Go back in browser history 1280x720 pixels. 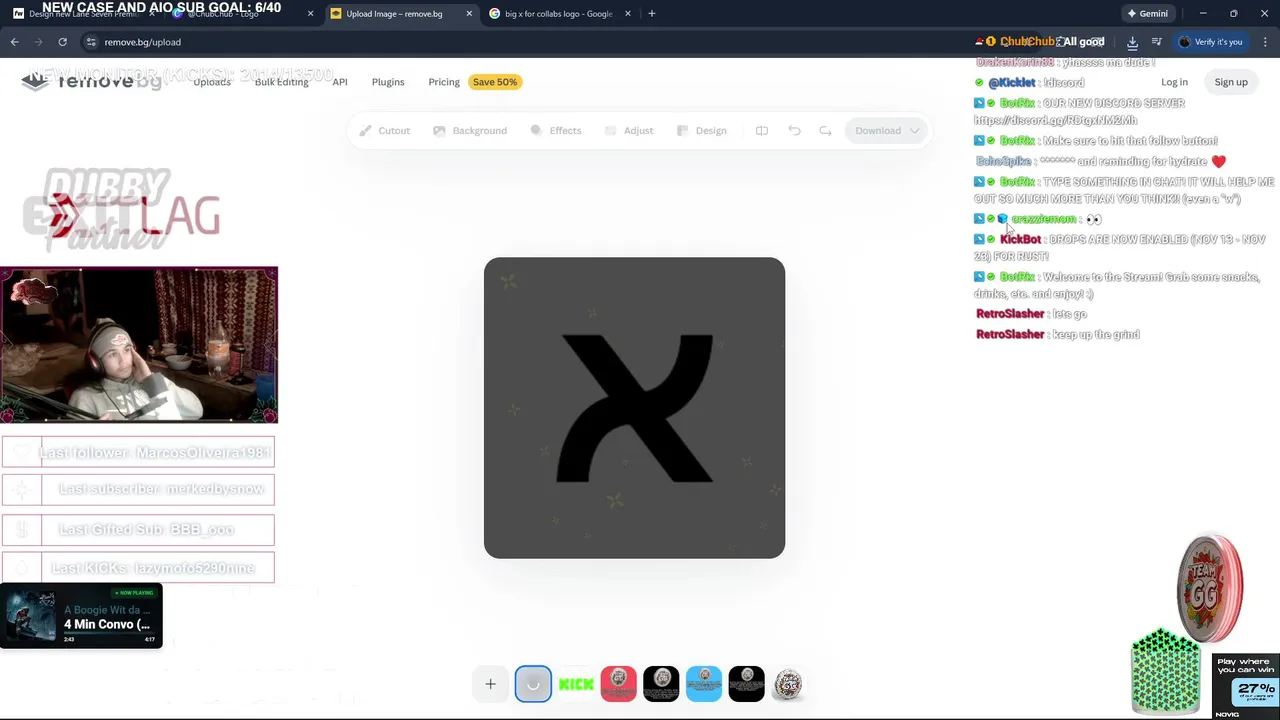coord(15,42)
